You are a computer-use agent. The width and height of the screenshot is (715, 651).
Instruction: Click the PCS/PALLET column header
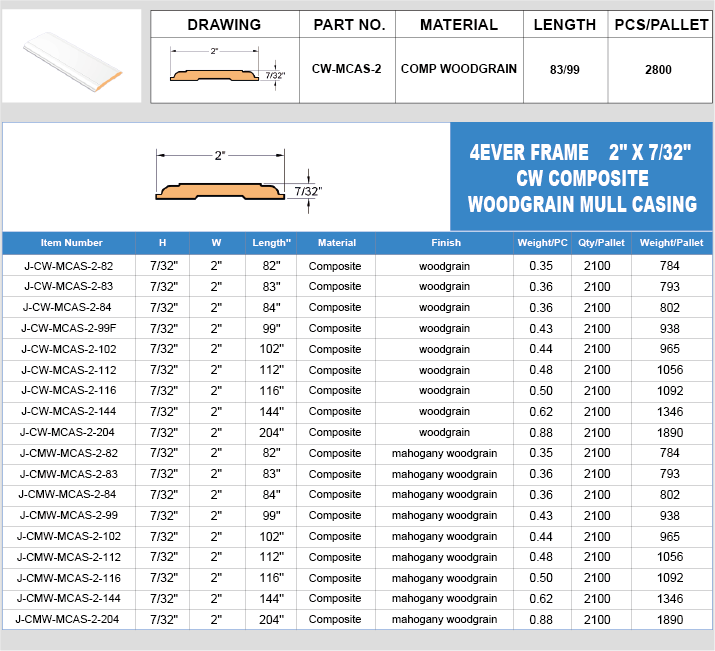pyautogui.click(x=661, y=25)
